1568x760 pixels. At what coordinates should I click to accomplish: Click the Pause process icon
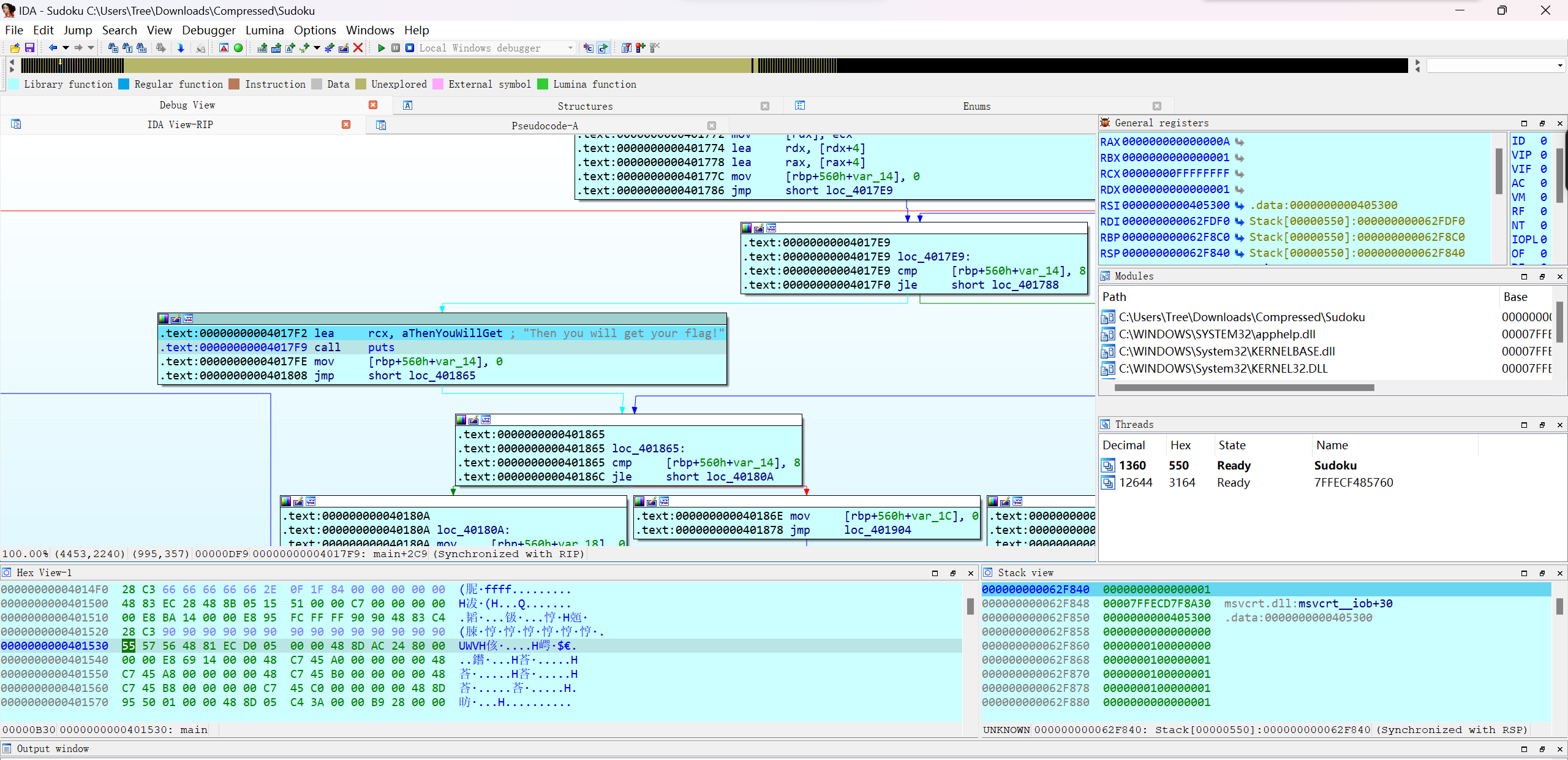tap(396, 48)
